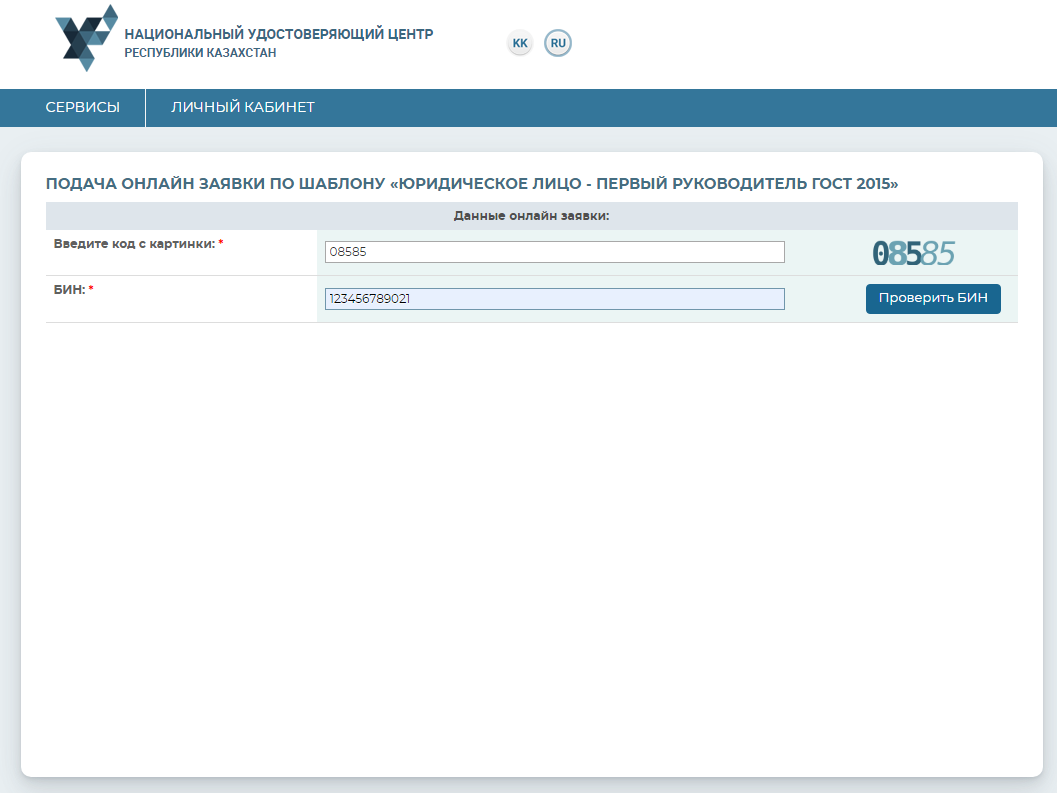This screenshot has height=793, width=1057.
Task: Click the 'Данные онлайн заявки' section header
Action: 531,216
